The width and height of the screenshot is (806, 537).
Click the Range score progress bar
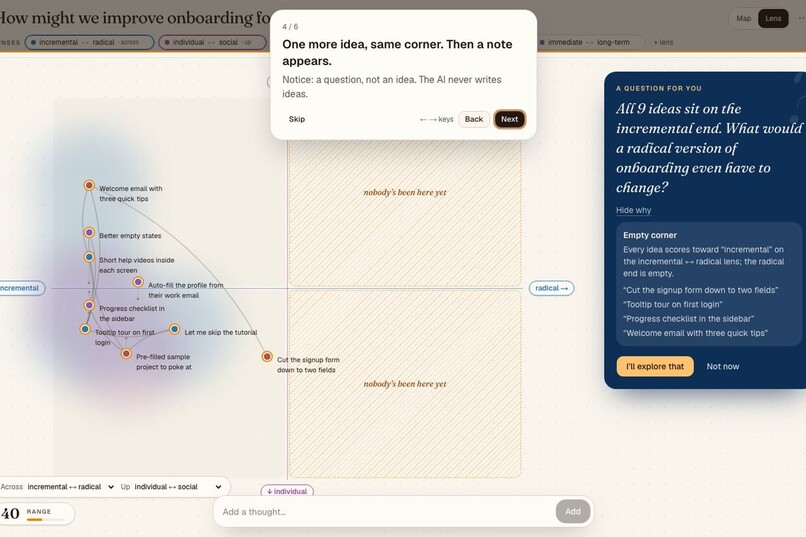tap(46, 520)
